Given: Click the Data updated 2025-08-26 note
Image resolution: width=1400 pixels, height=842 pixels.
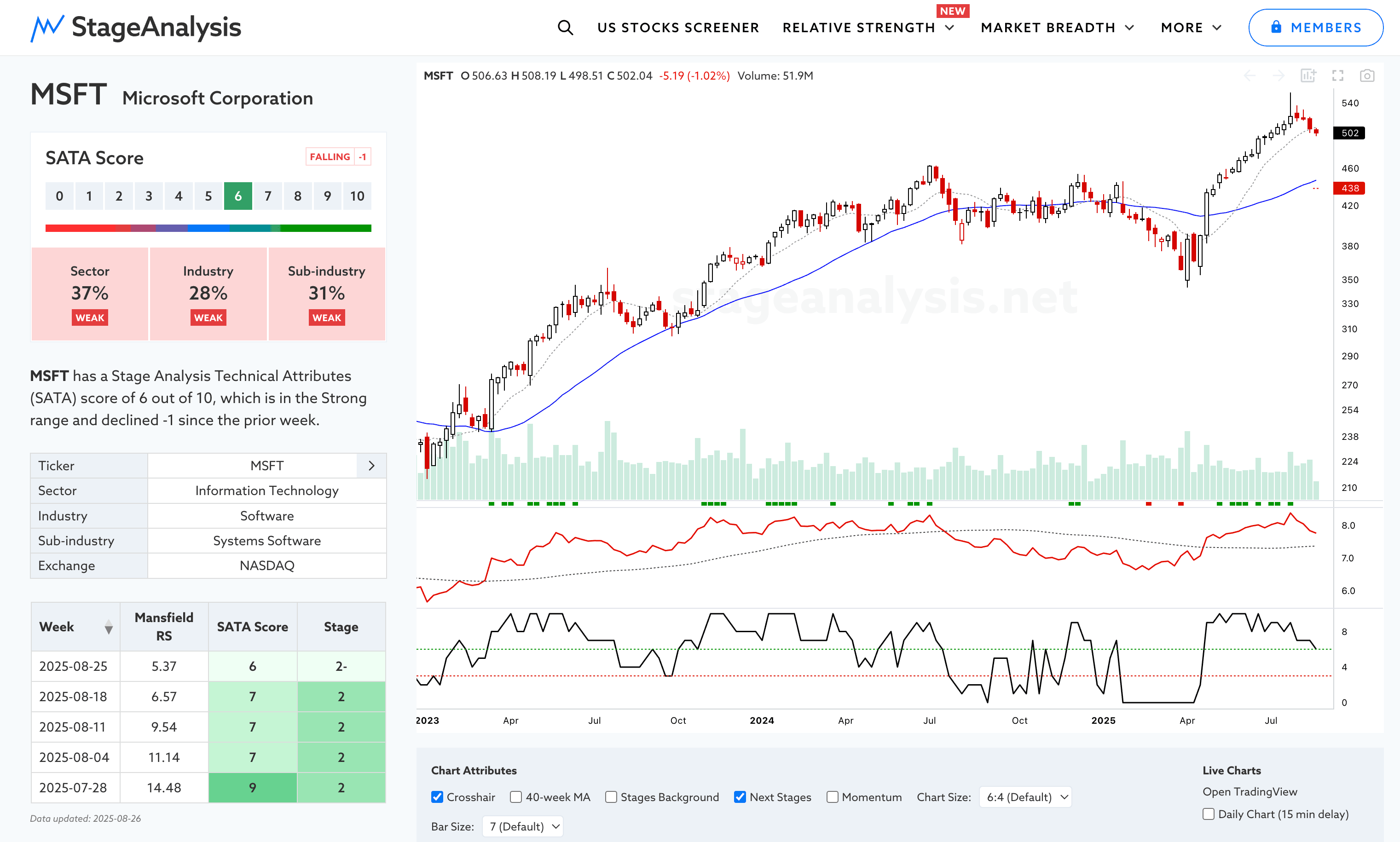Looking at the screenshot, I should click(x=86, y=819).
